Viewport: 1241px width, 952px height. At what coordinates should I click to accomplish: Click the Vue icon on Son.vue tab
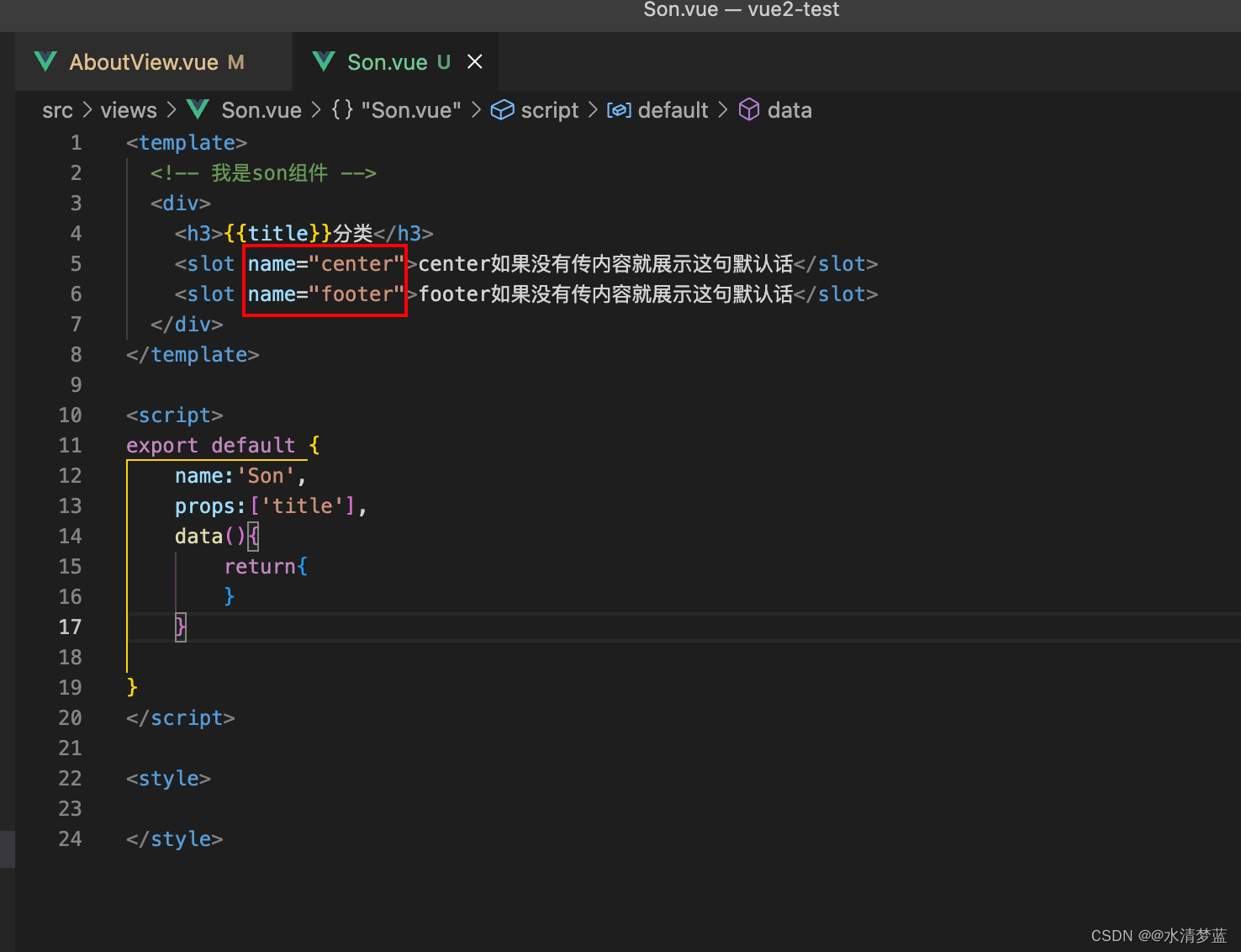click(x=324, y=61)
